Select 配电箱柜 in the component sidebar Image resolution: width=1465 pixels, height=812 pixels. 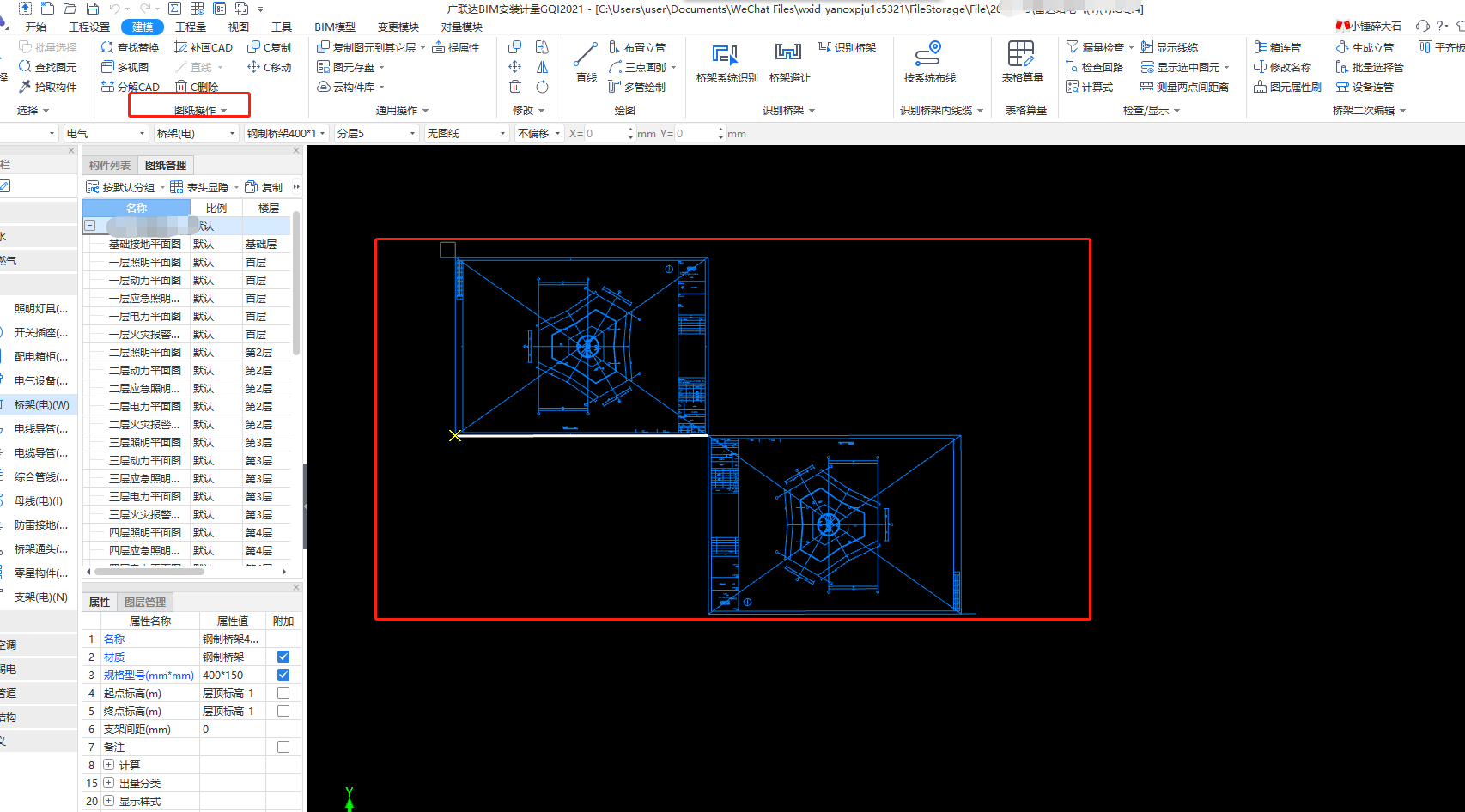[x=41, y=356]
